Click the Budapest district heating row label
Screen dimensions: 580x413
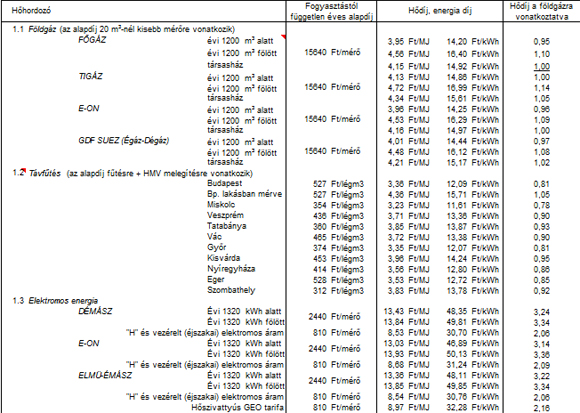[x=225, y=183]
